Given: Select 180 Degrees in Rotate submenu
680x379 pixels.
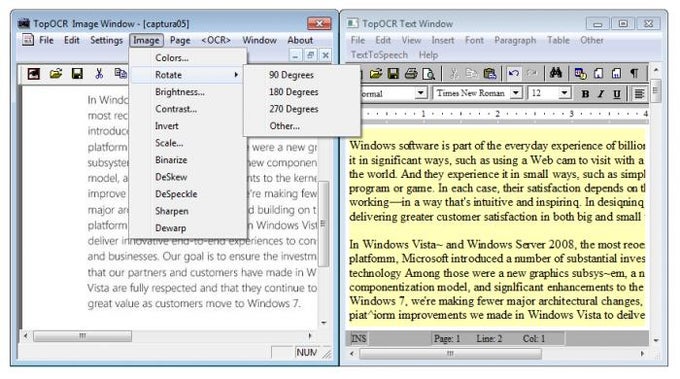Looking at the screenshot, I should (x=294, y=92).
